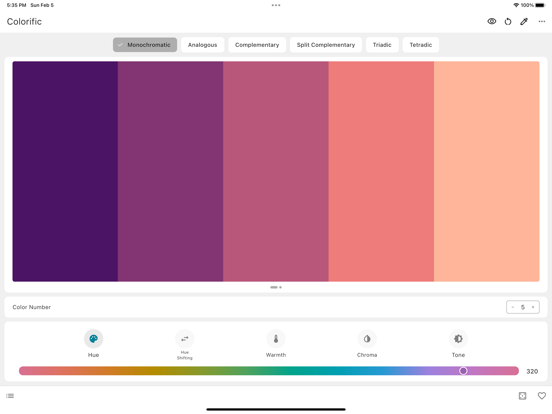552x414 pixels.
Task: Open the list menu icon at bottom-left
Action: (10, 396)
